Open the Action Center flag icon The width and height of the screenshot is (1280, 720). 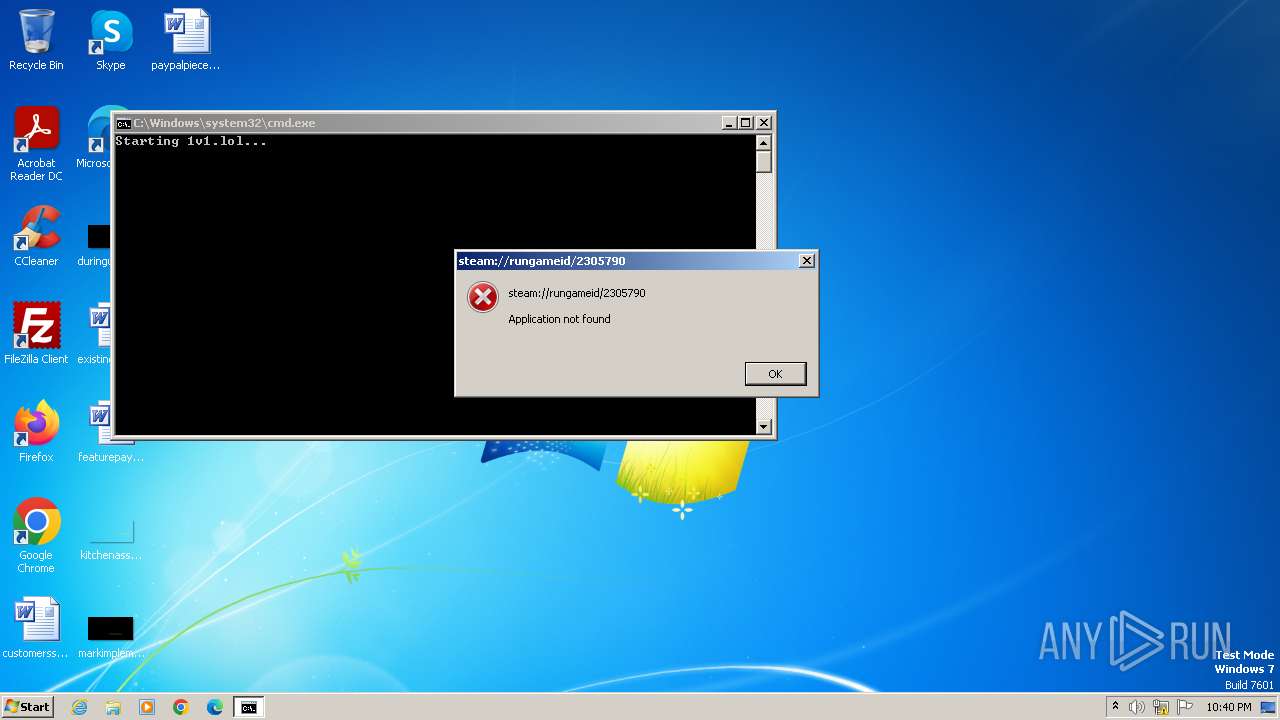(1185, 707)
